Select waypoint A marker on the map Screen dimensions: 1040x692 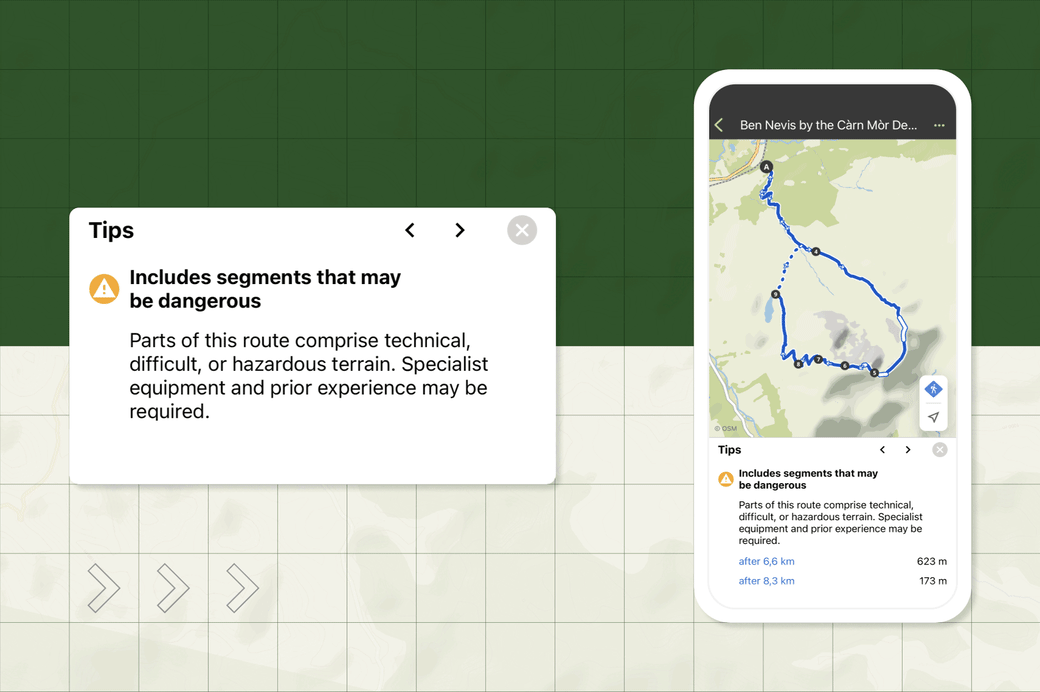[766, 167]
